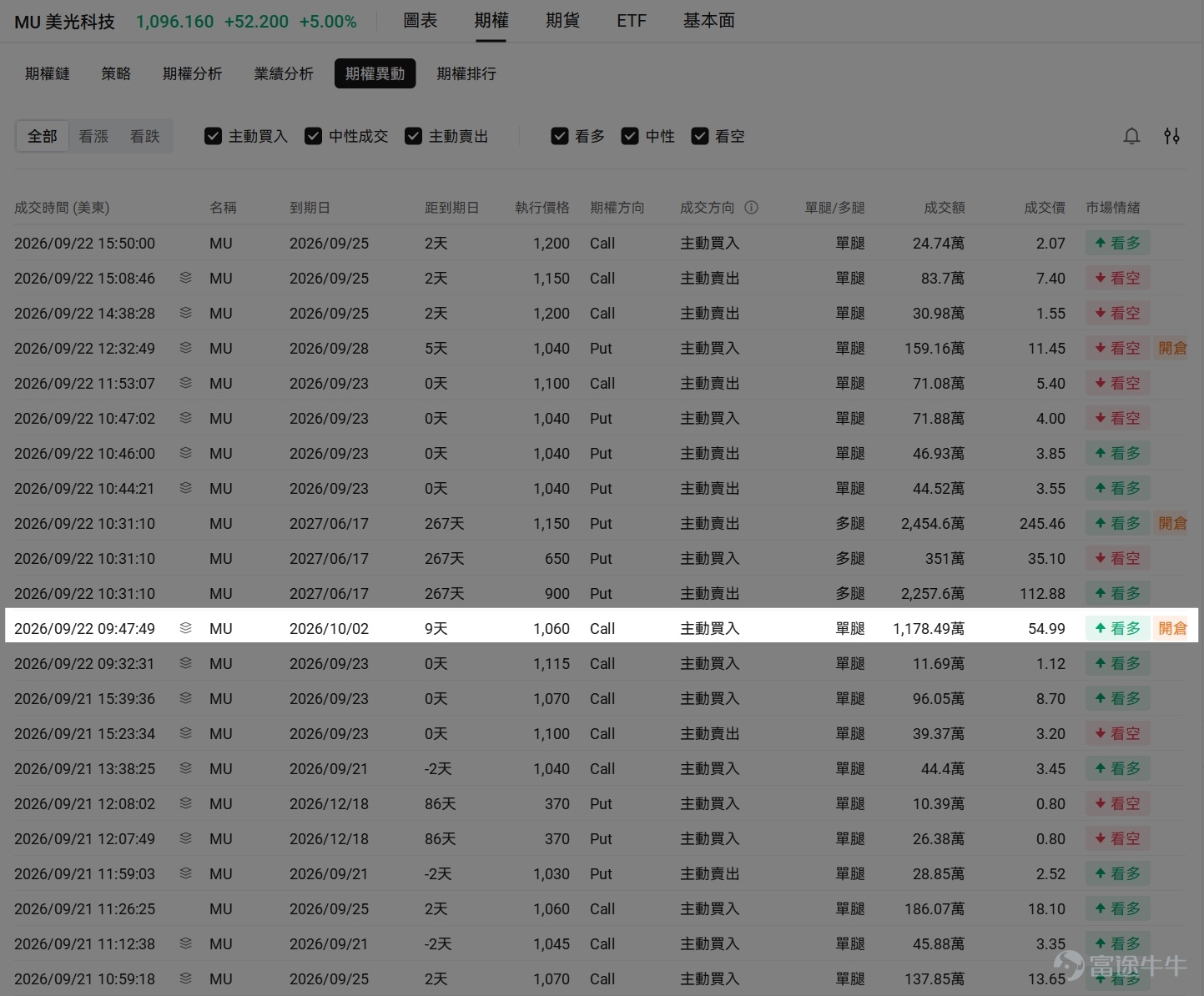Click the stack icon in the 11:59:03 row
1204x996 pixels.
[x=186, y=873]
